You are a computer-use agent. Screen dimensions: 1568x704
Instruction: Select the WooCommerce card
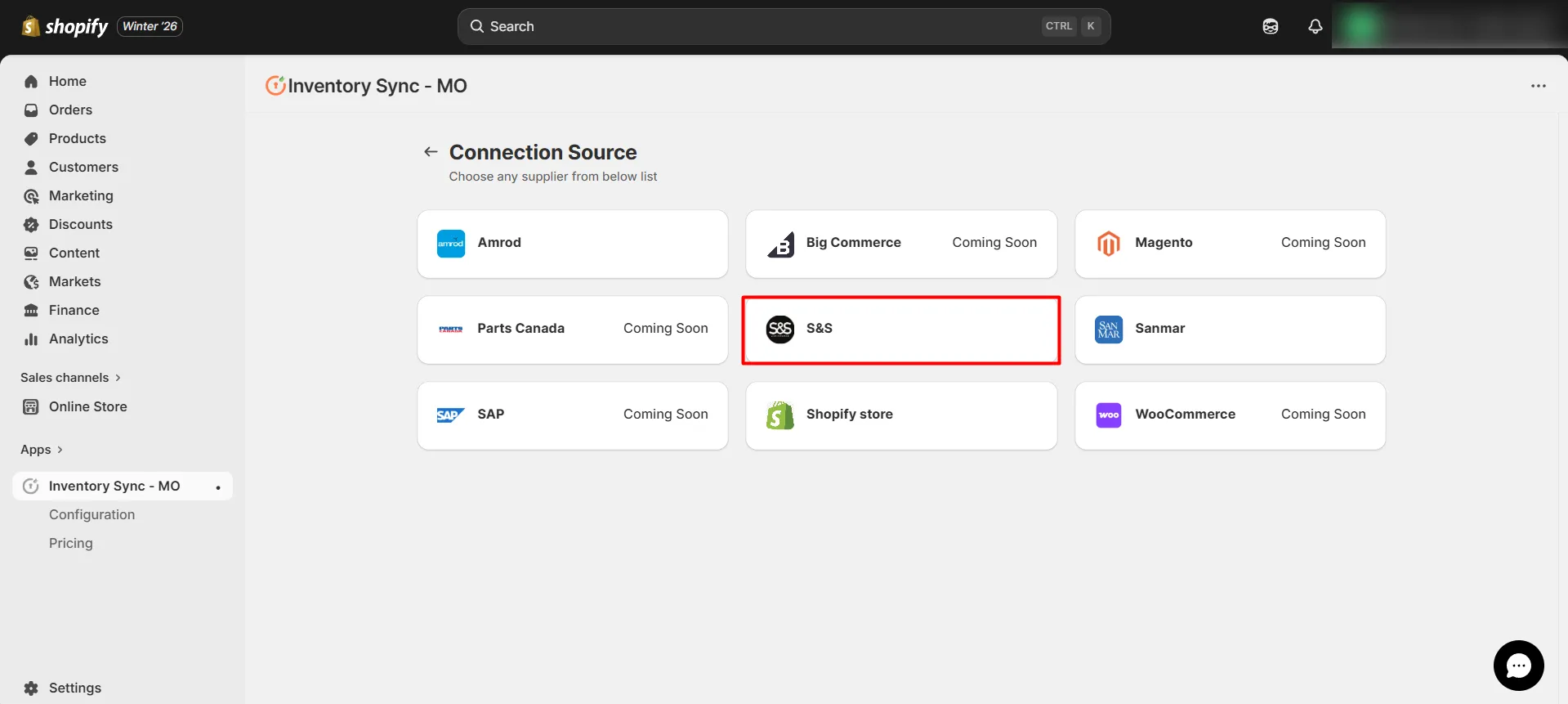pos(1230,415)
